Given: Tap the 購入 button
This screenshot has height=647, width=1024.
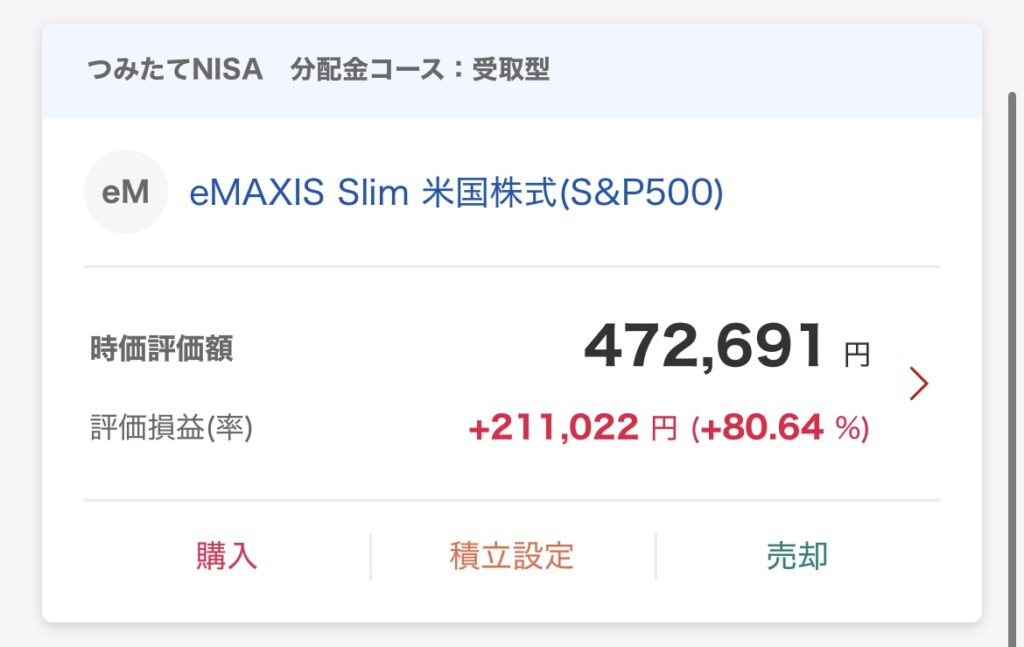Looking at the screenshot, I should tap(227, 556).
